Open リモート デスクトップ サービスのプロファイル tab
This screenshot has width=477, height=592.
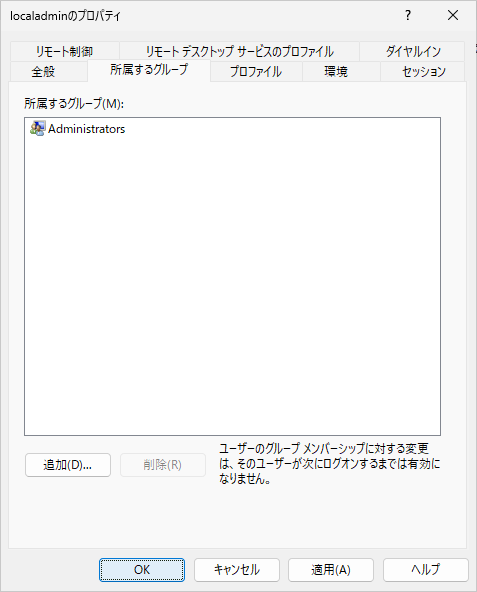[x=239, y=51]
